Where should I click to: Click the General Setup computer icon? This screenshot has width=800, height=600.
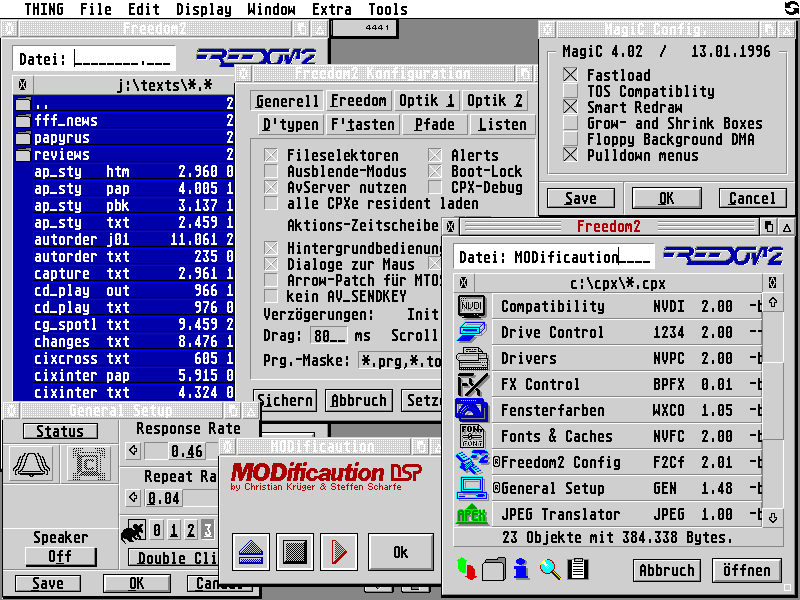point(471,488)
